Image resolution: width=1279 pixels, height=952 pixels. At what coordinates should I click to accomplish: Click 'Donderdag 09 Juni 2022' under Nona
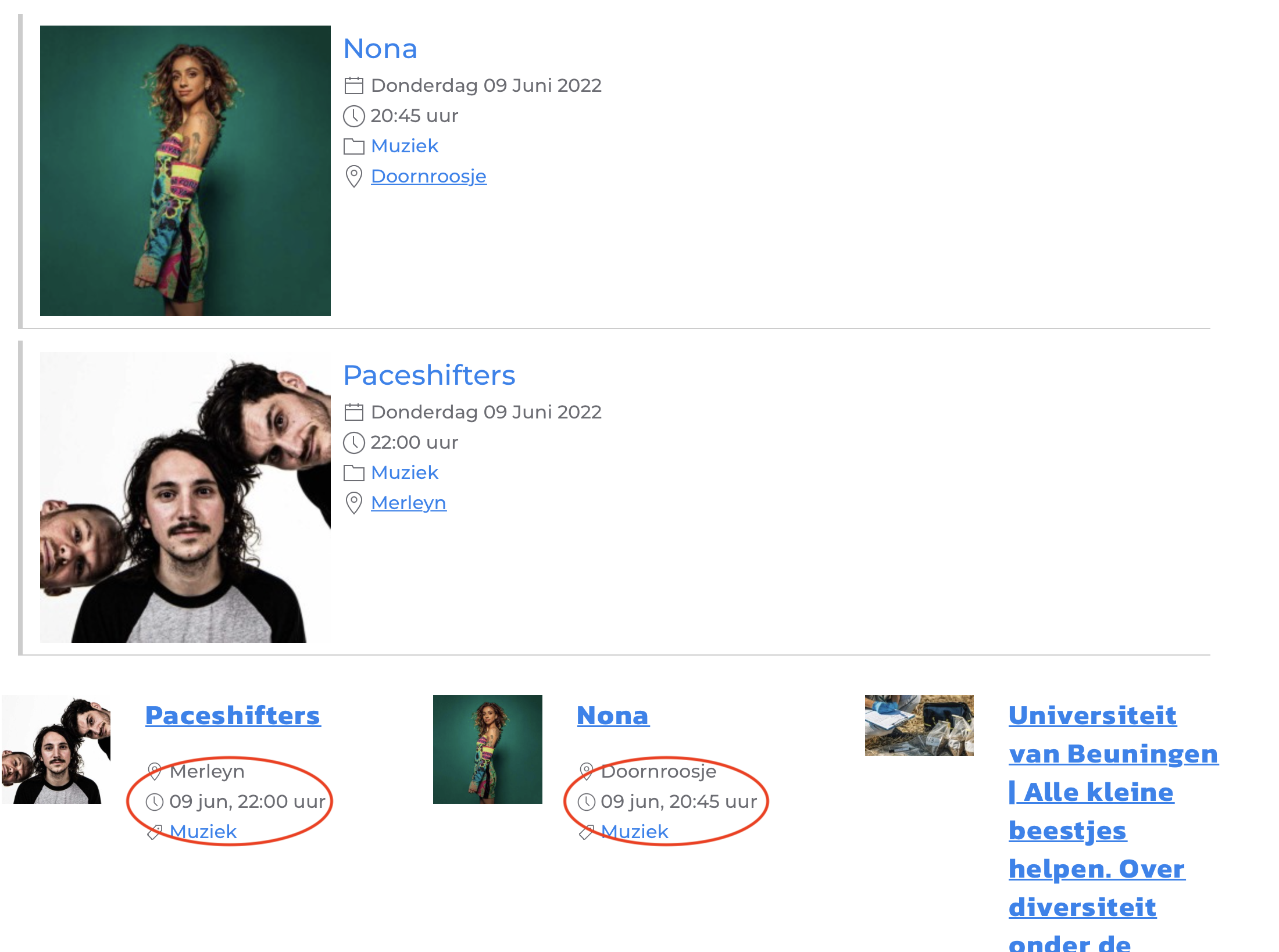[486, 85]
